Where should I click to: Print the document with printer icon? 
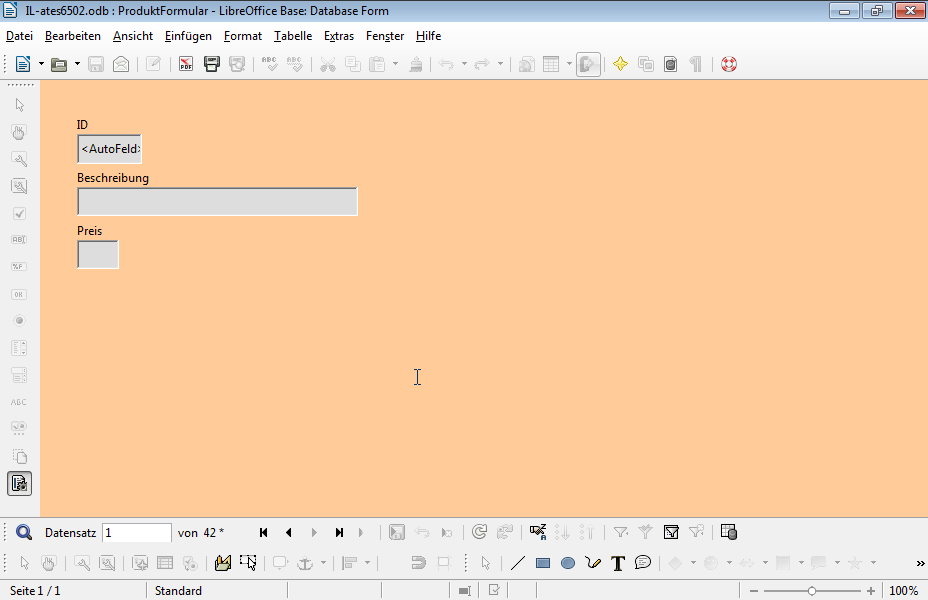pos(211,64)
